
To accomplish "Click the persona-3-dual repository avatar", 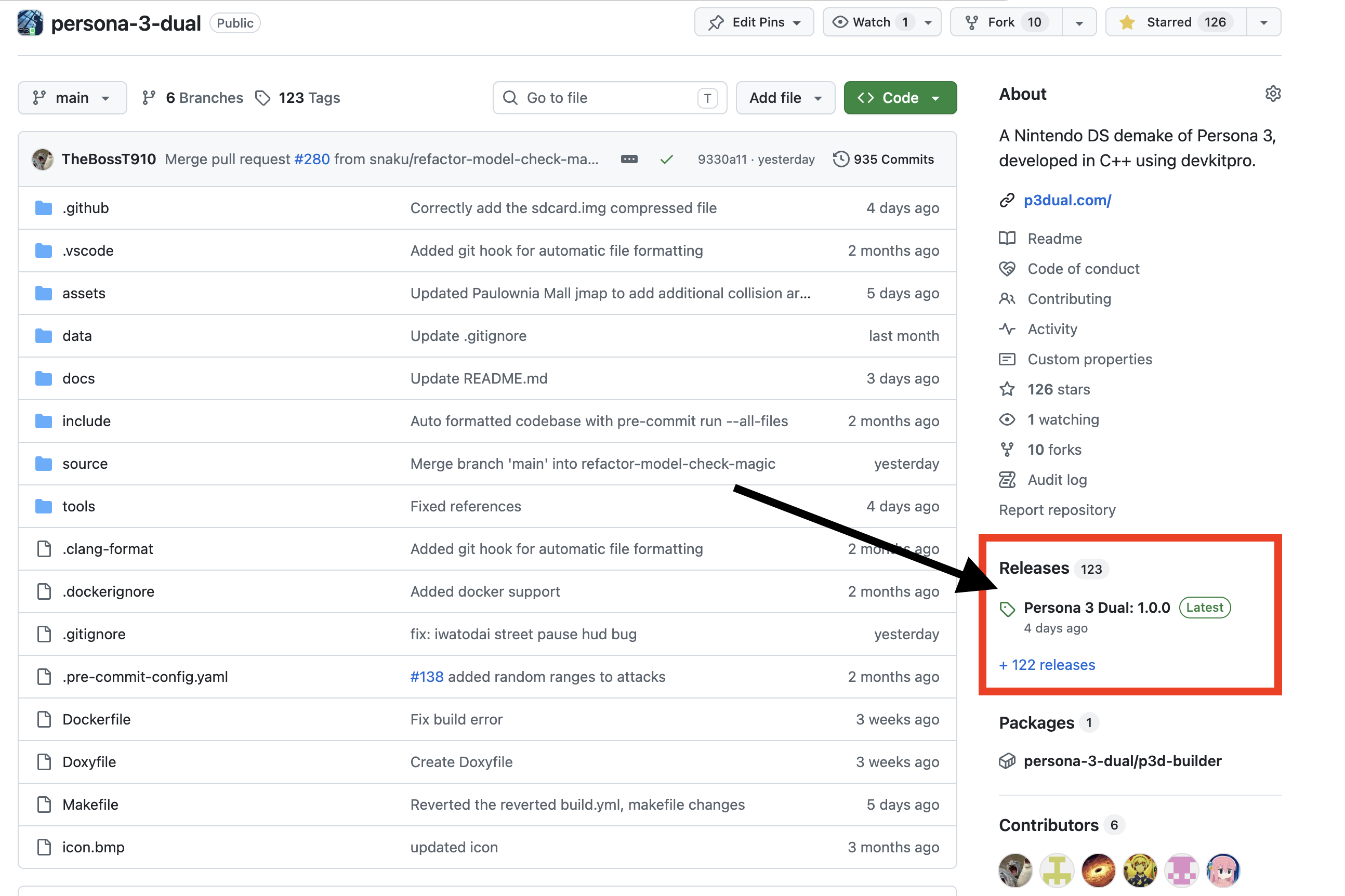I will coord(30,23).
